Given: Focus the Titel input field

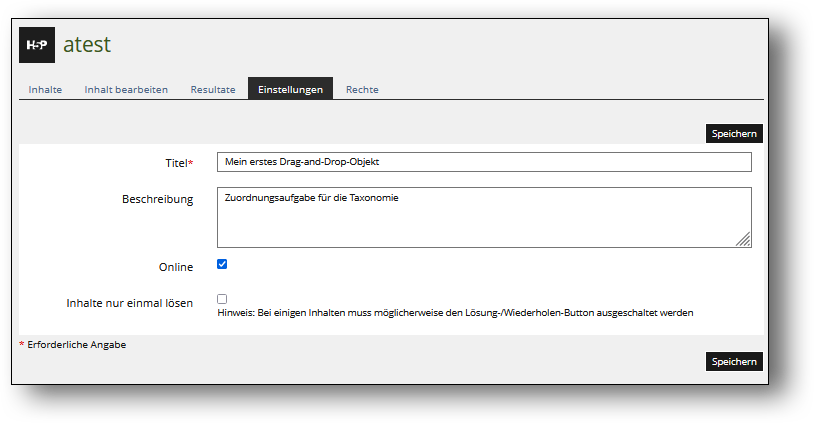Looking at the screenshot, I should point(483,162).
